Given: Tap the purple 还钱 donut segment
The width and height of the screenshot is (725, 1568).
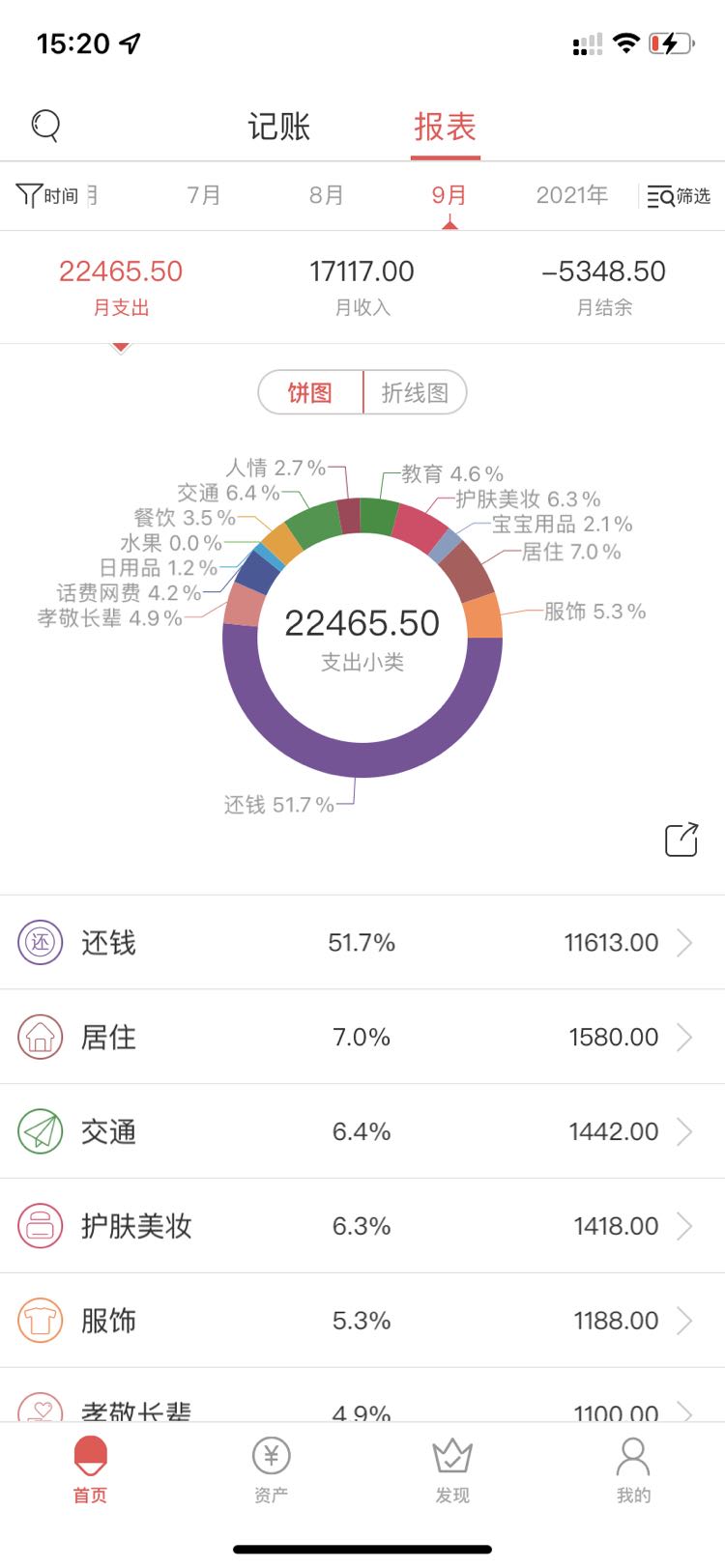Looking at the screenshot, I should point(362,759).
